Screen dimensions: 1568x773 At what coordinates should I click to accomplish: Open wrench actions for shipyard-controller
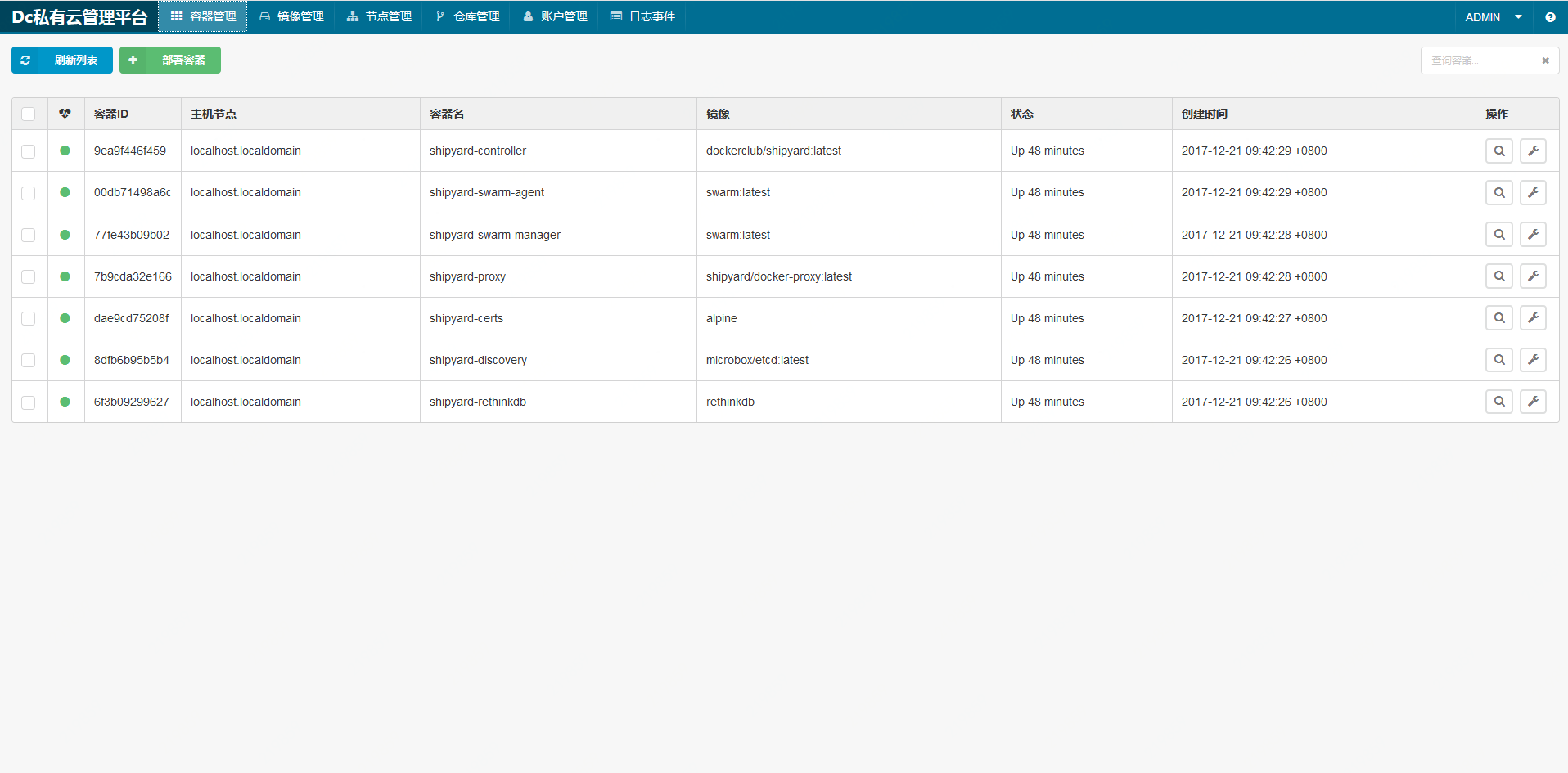click(x=1533, y=151)
